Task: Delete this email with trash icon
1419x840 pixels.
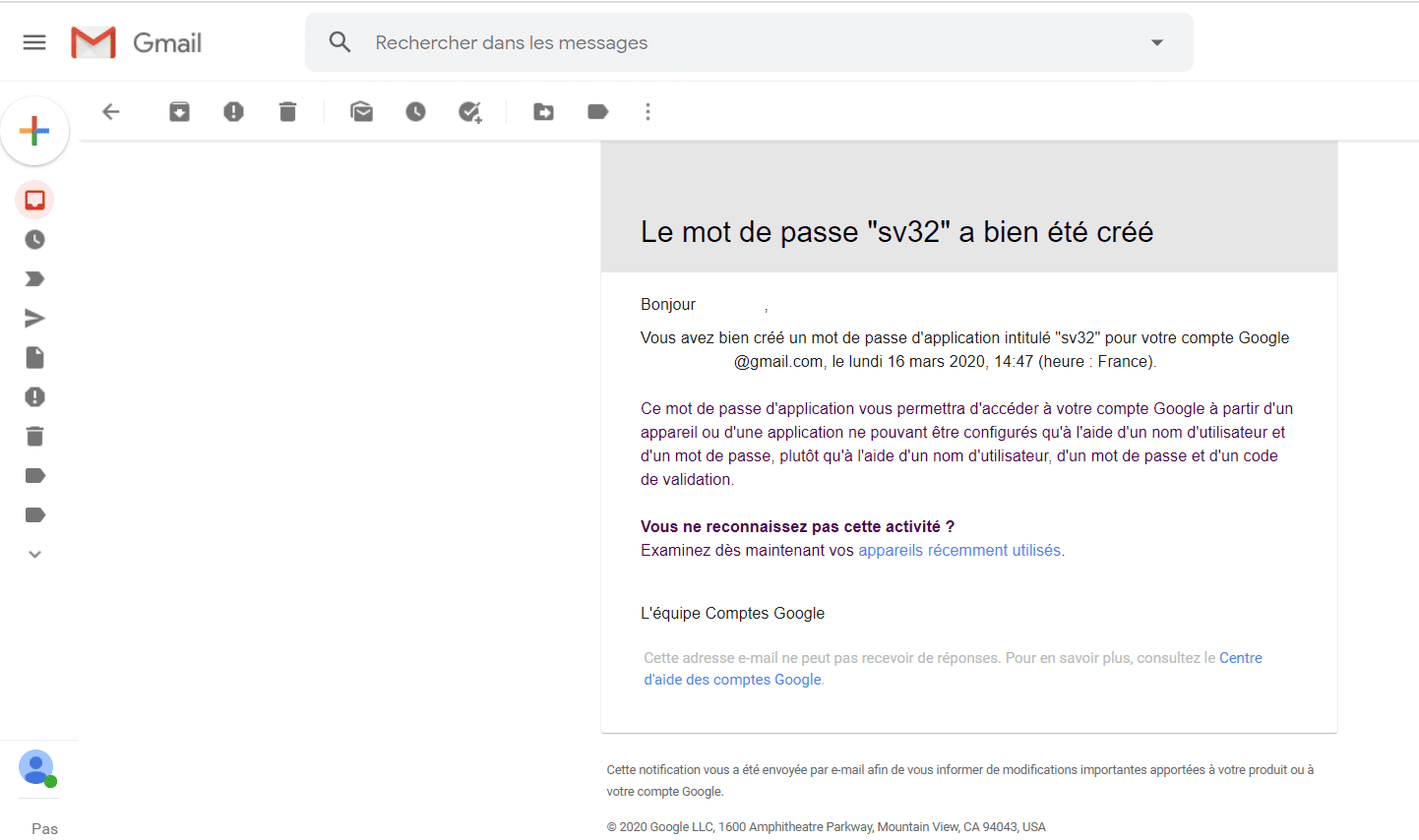Action: (x=287, y=112)
